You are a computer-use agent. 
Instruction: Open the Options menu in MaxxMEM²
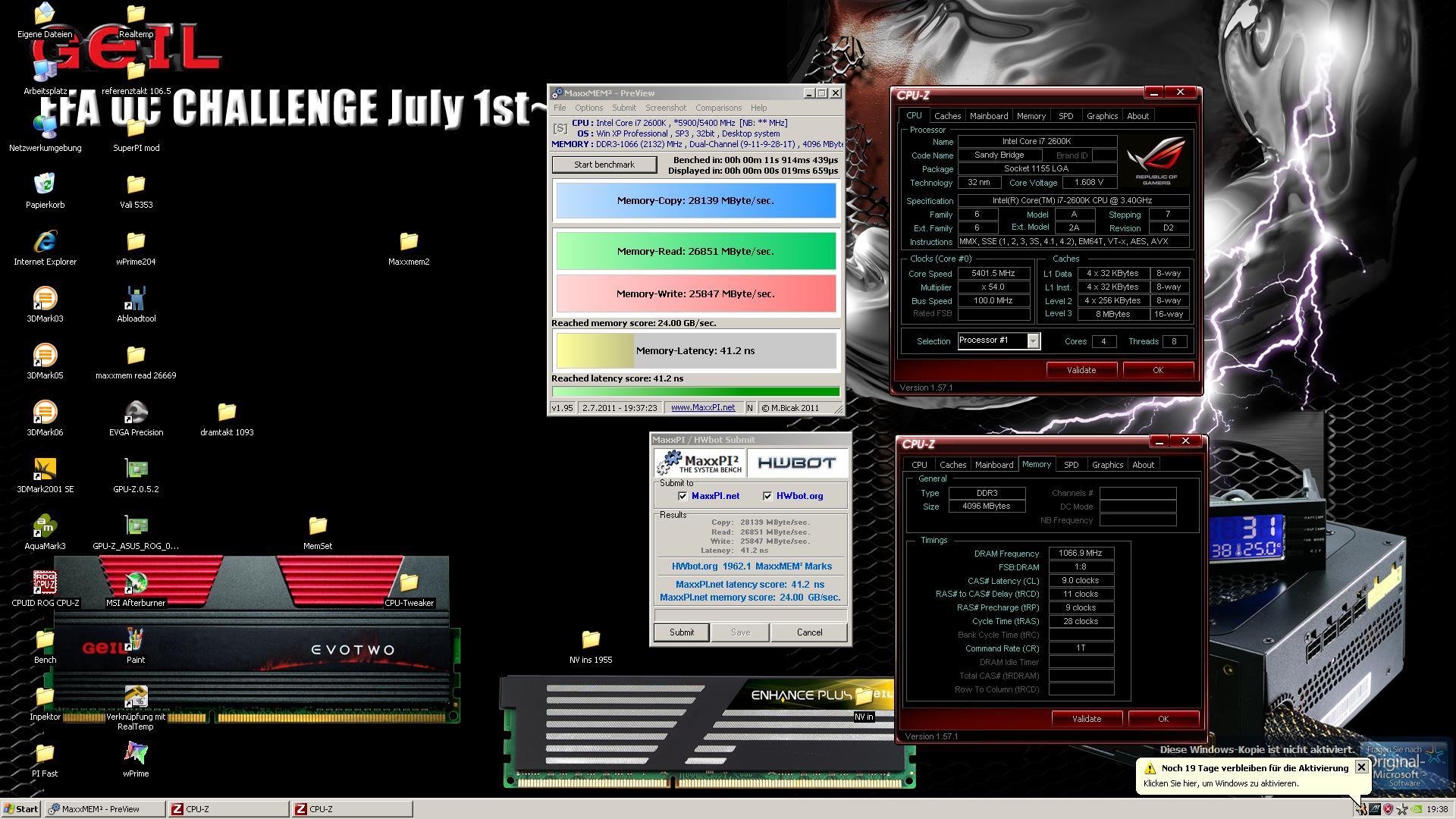coord(588,108)
